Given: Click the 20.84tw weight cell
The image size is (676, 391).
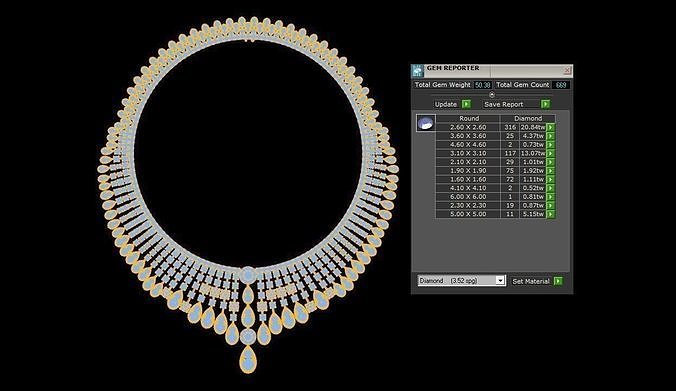Looking at the screenshot, I should click(533, 127).
